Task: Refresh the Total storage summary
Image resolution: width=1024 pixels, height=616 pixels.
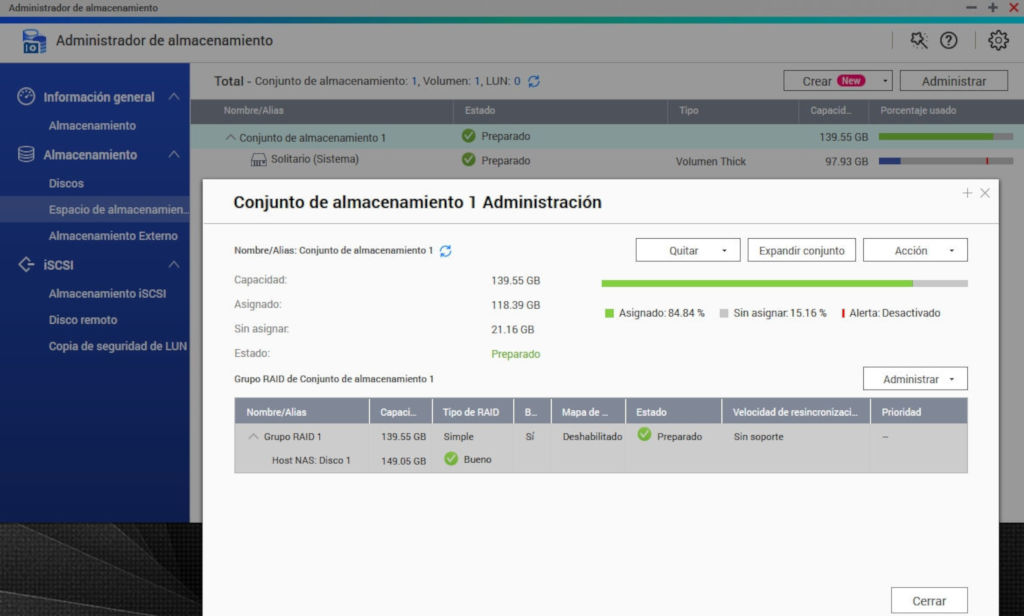Action: [x=534, y=81]
